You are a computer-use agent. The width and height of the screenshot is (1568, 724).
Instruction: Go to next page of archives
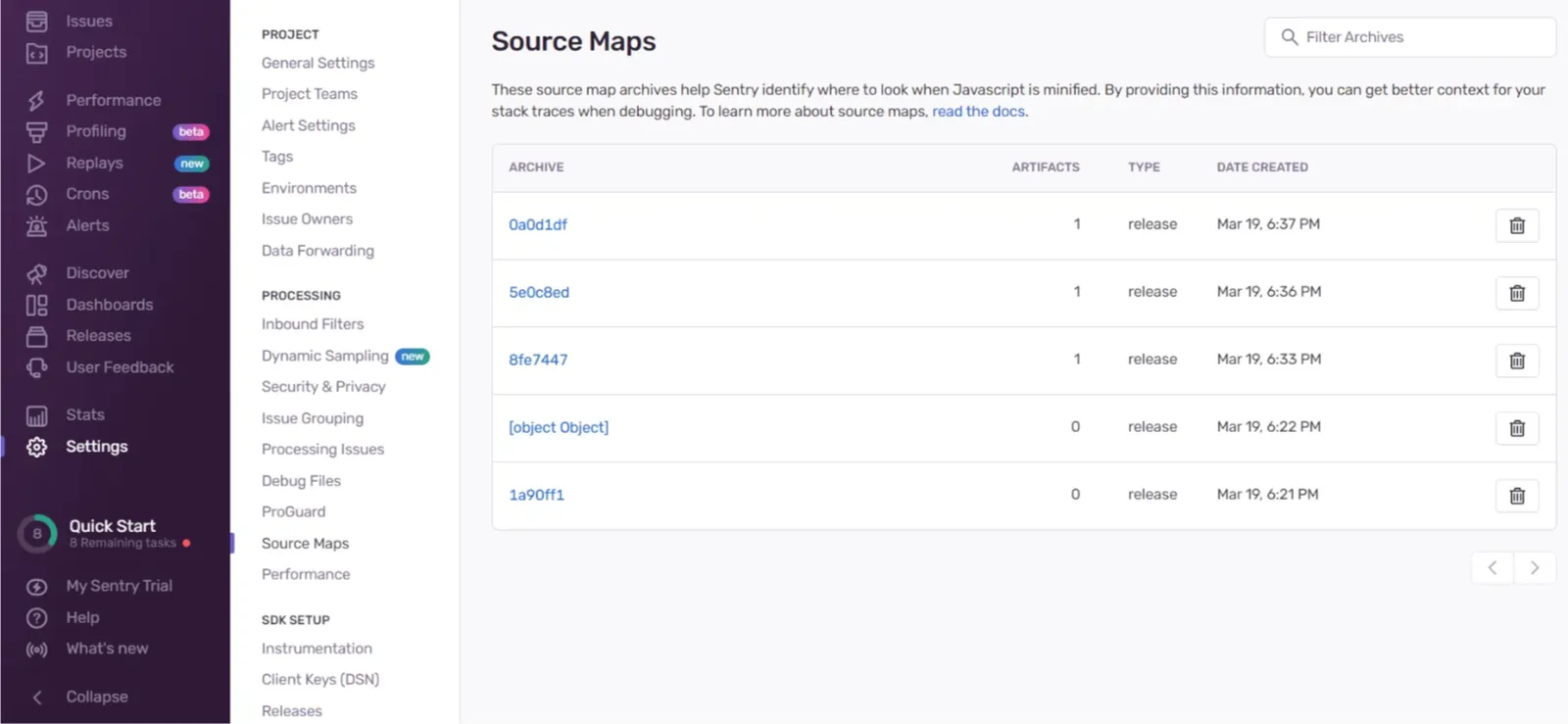click(1535, 568)
